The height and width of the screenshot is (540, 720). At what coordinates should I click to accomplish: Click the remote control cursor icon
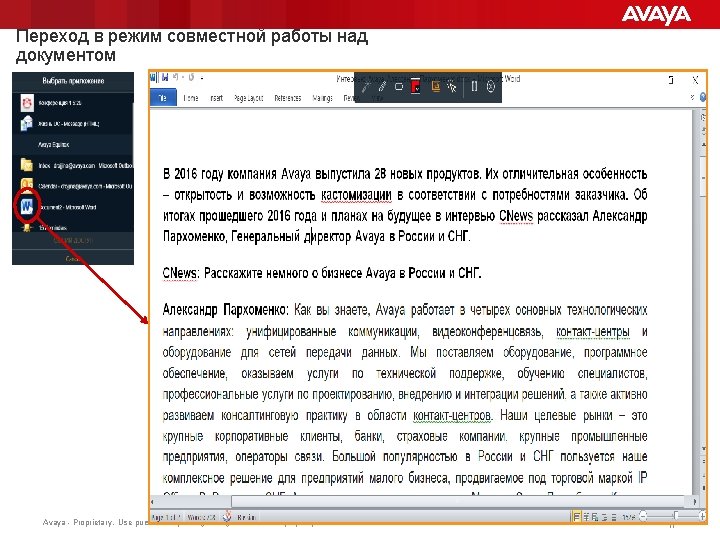point(452,86)
